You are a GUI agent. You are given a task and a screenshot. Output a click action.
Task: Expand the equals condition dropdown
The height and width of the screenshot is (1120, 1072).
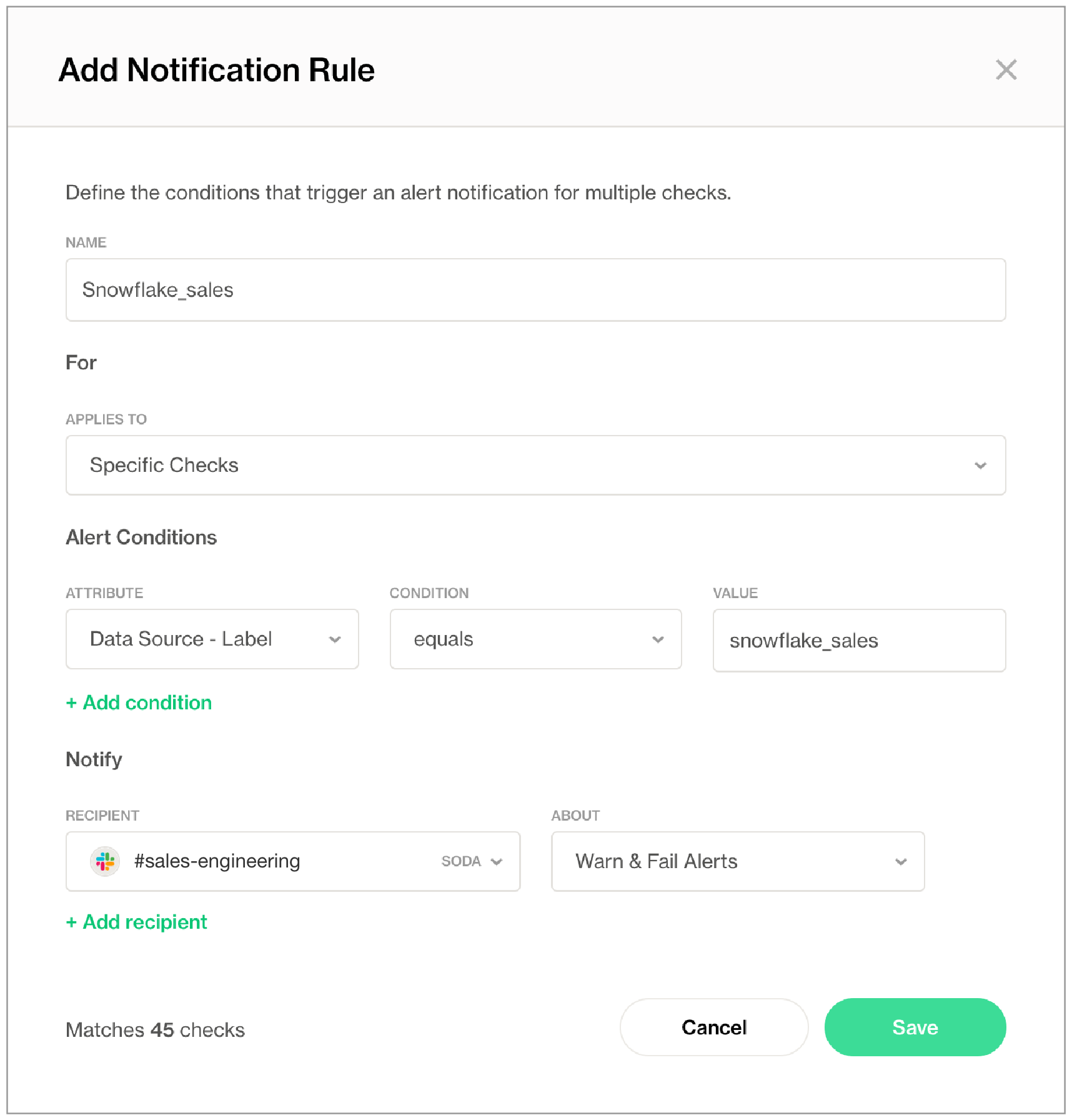point(535,639)
